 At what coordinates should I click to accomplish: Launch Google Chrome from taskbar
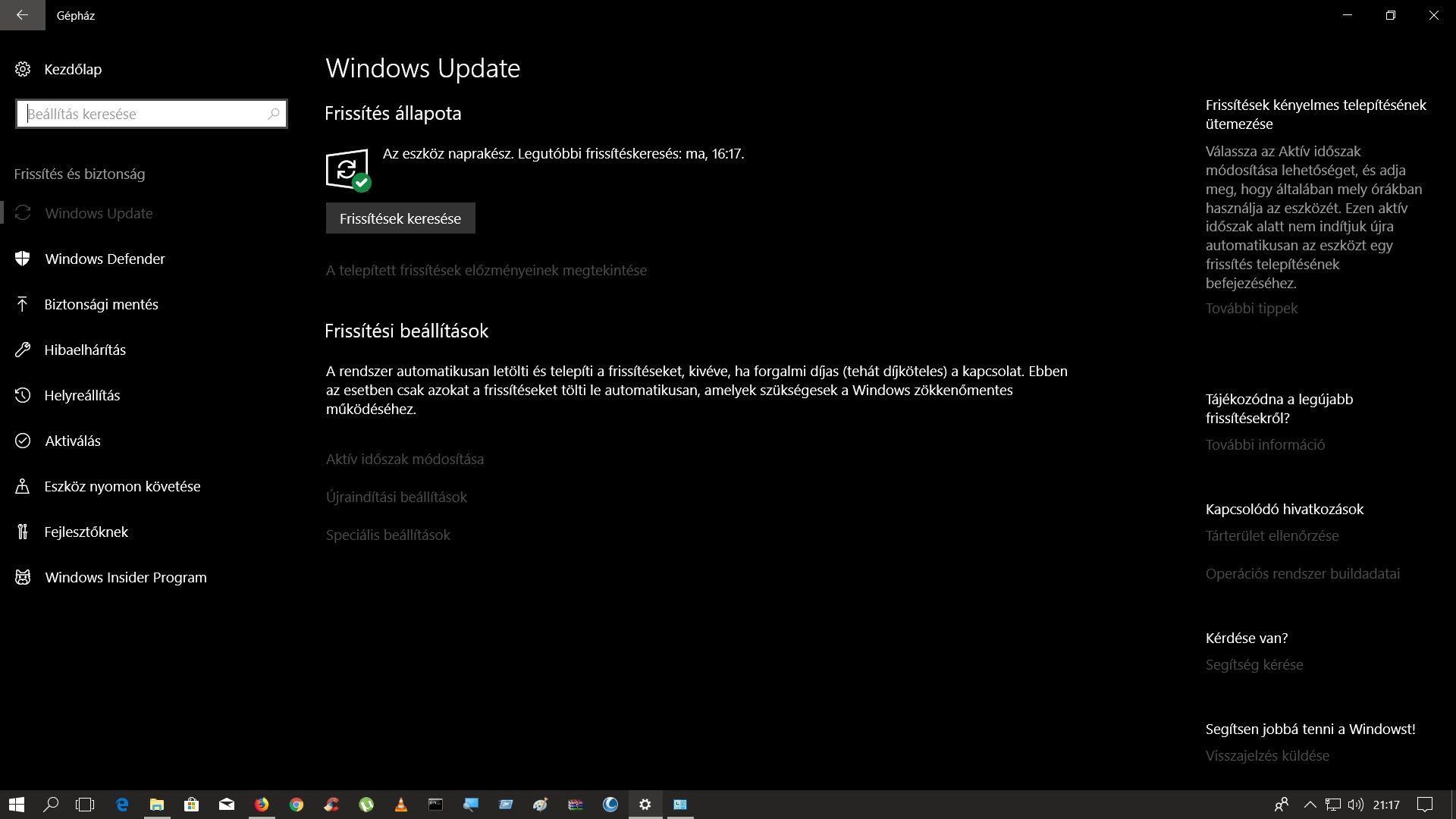pyautogui.click(x=297, y=805)
